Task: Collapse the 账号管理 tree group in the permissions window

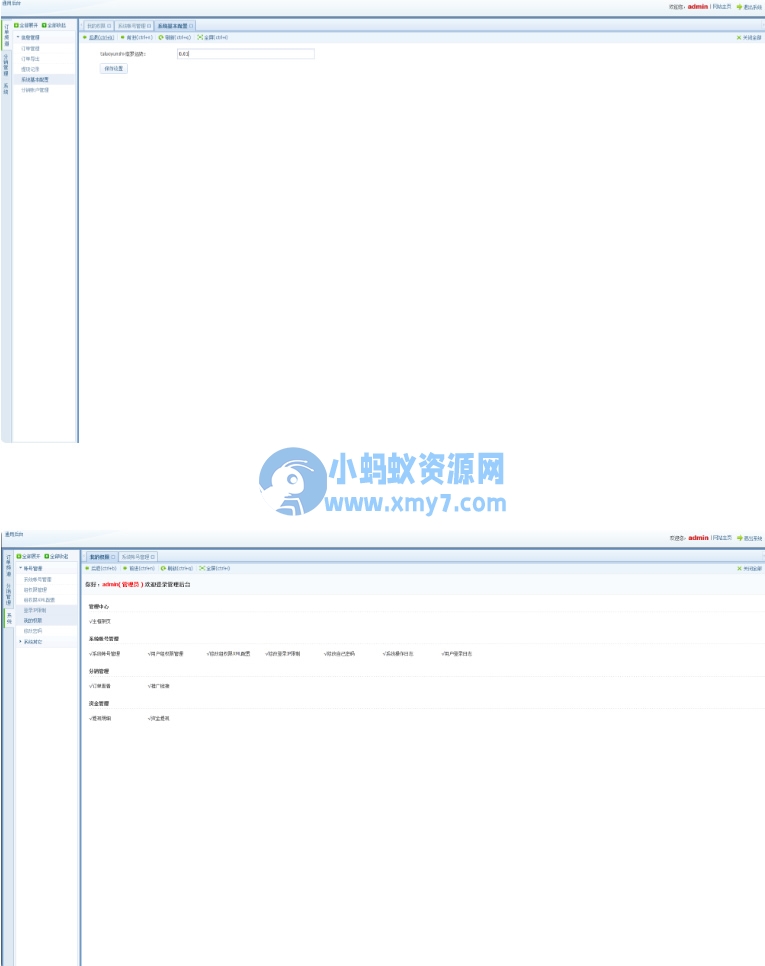Action: 20,568
